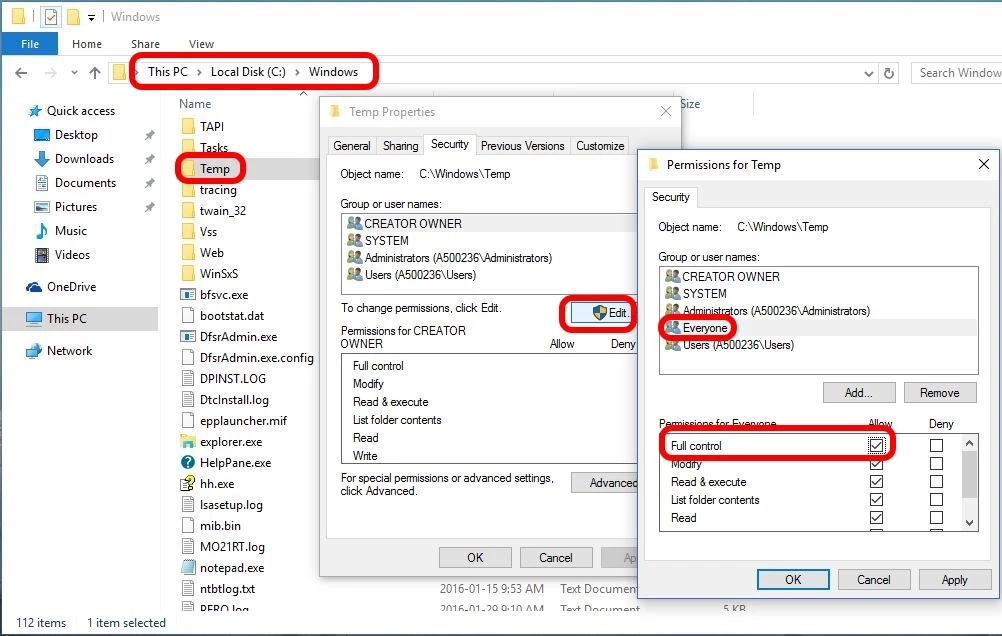Check Deny box for Full control
The image size is (1002, 636).
tap(936, 445)
